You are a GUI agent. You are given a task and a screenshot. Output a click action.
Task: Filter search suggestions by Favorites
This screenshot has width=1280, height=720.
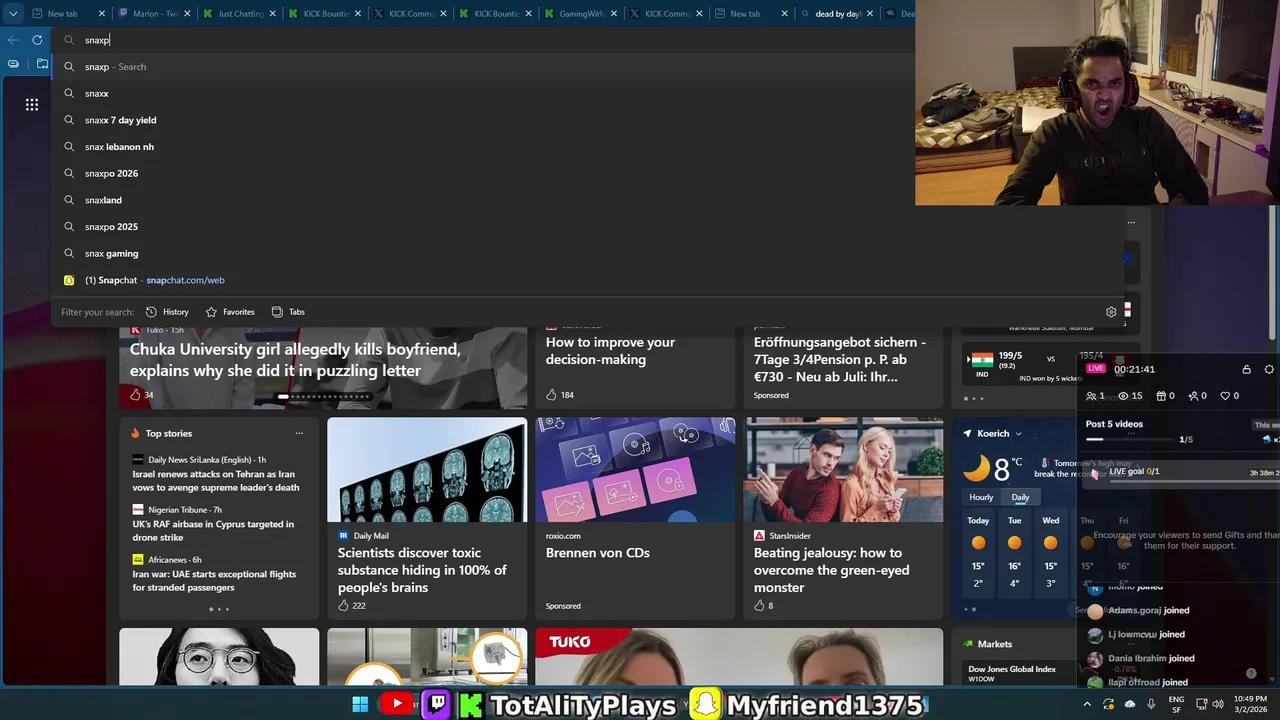coord(230,312)
